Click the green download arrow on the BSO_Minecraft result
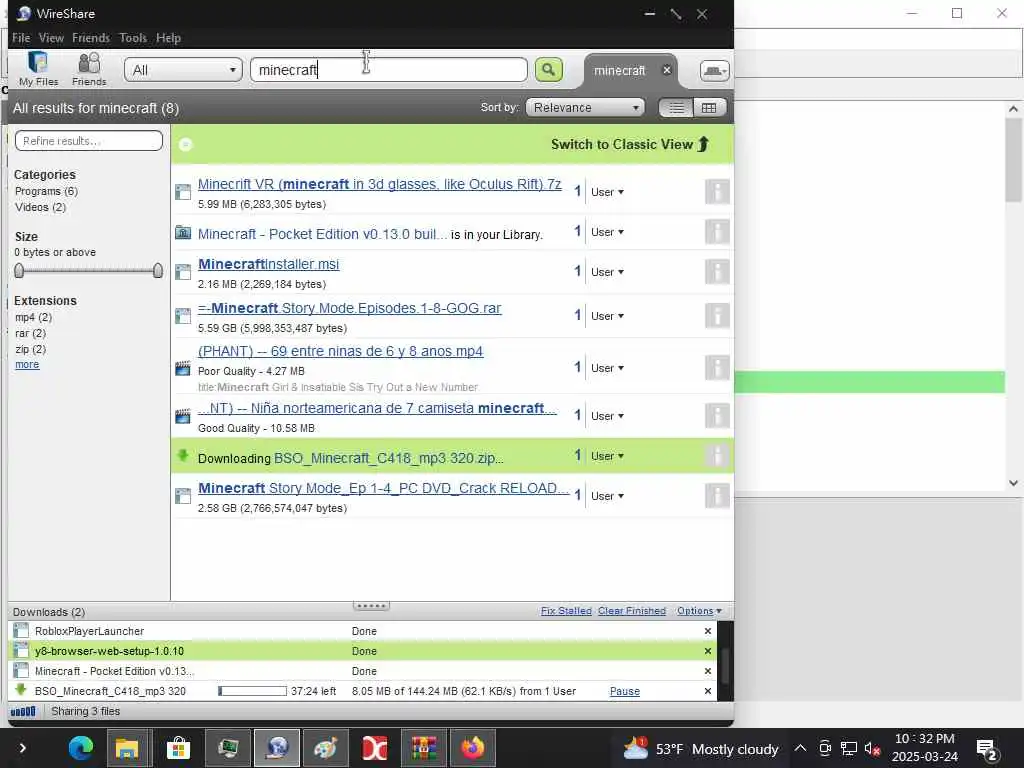Viewport: 1024px width, 768px height. point(183,455)
